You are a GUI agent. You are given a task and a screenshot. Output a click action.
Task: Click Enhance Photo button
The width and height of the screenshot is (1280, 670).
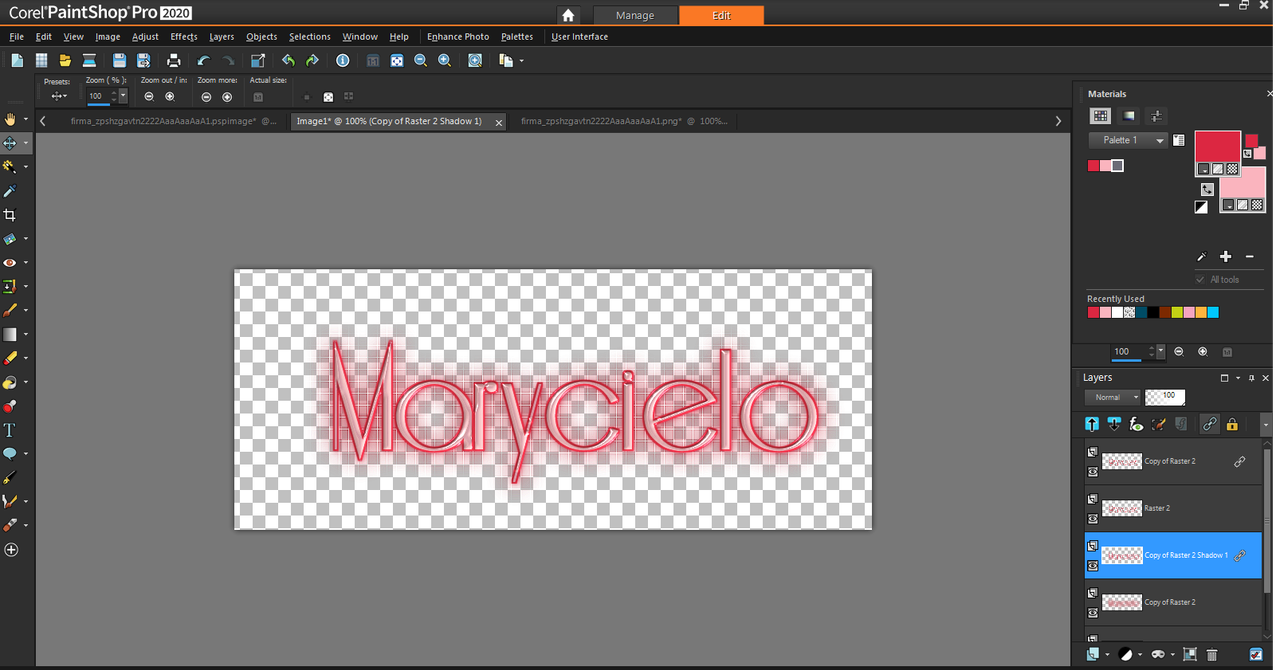pos(458,37)
